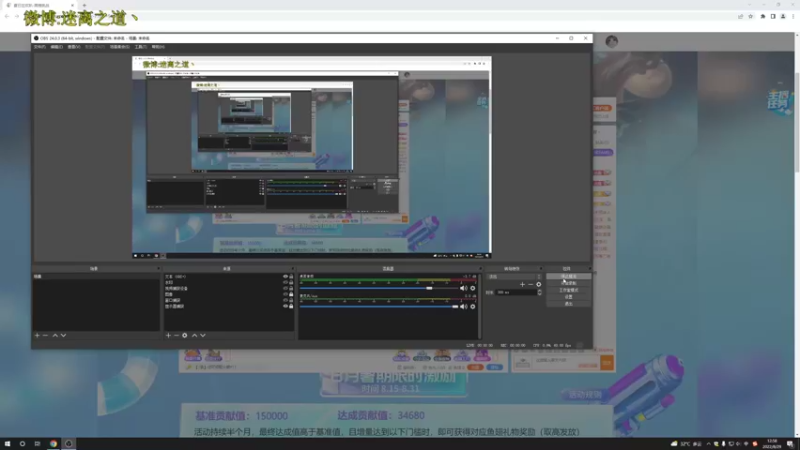This screenshot has width=800, height=450.
Task: Open source properties gear in Sources panel
Action: [185, 335]
